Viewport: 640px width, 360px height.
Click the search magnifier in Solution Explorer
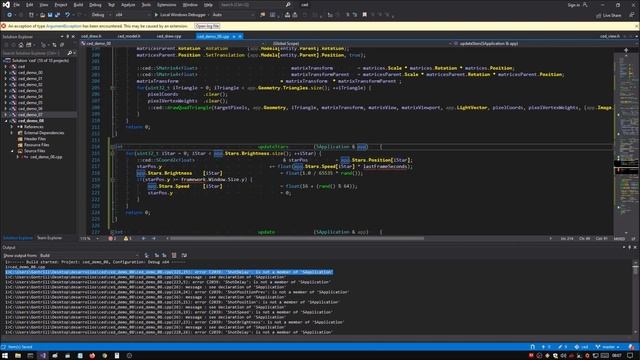tap(69, 53)
